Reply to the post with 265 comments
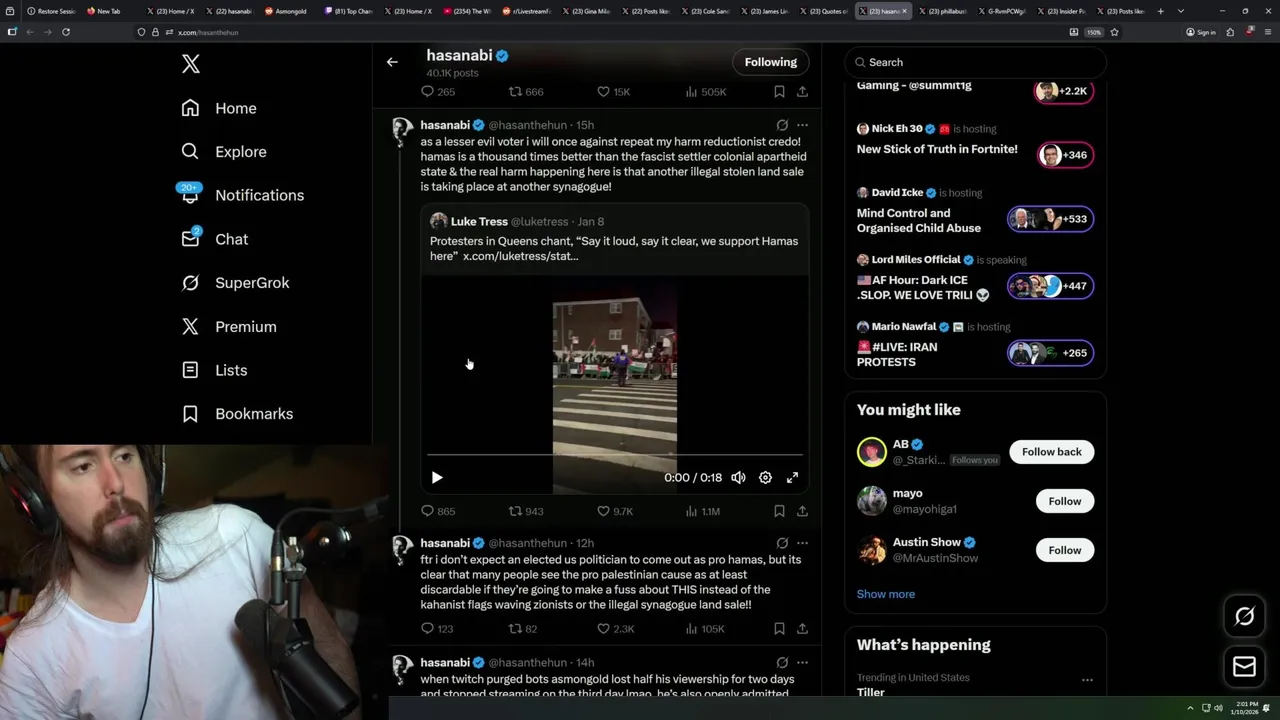The height and width of the screenshot is (720, 1280). (438, 92)
